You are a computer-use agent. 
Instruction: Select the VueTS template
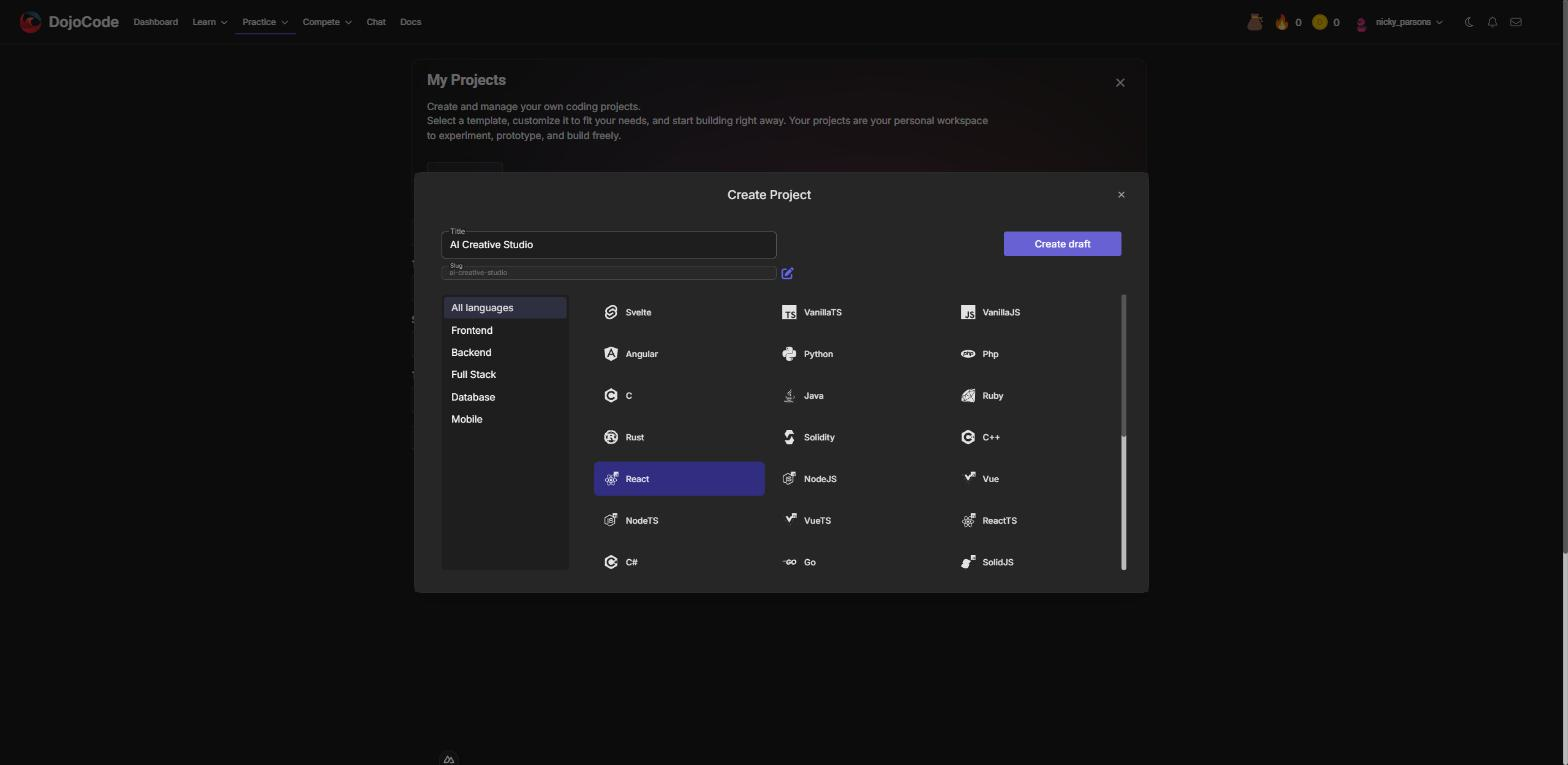point(858,521)
